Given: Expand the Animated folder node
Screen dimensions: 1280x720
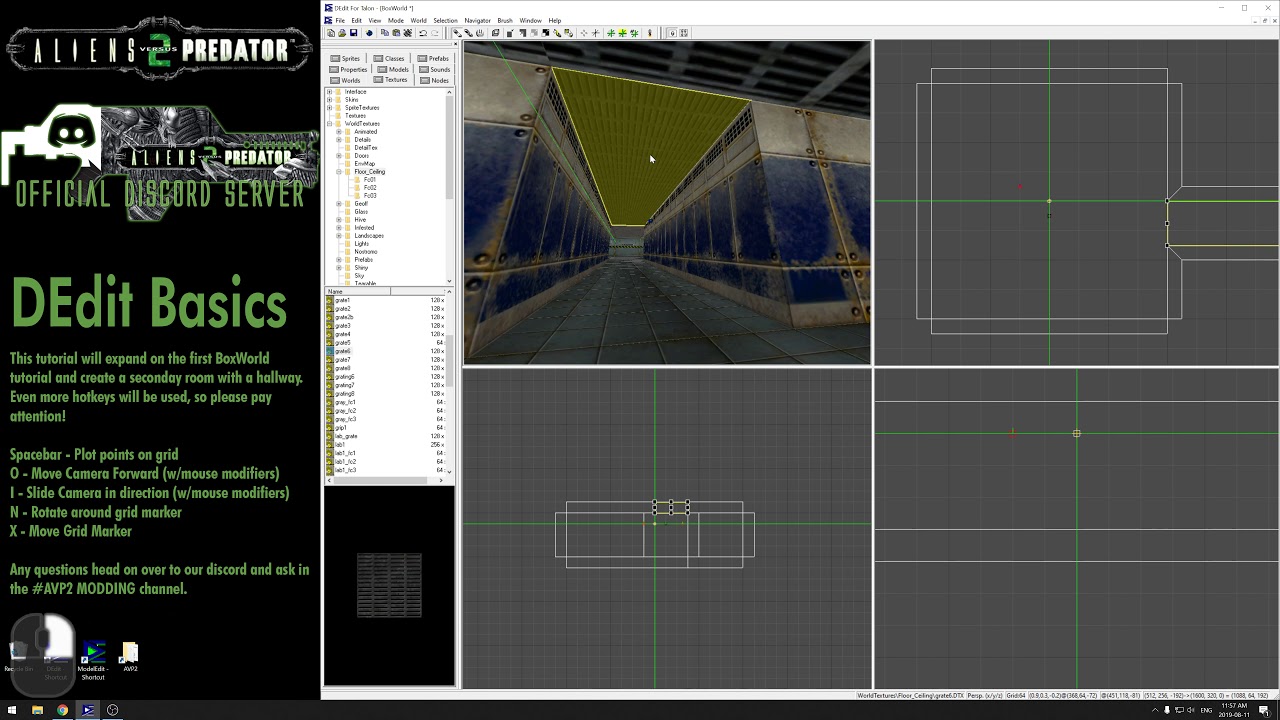Looking at the screenshot, I should 339,132.
